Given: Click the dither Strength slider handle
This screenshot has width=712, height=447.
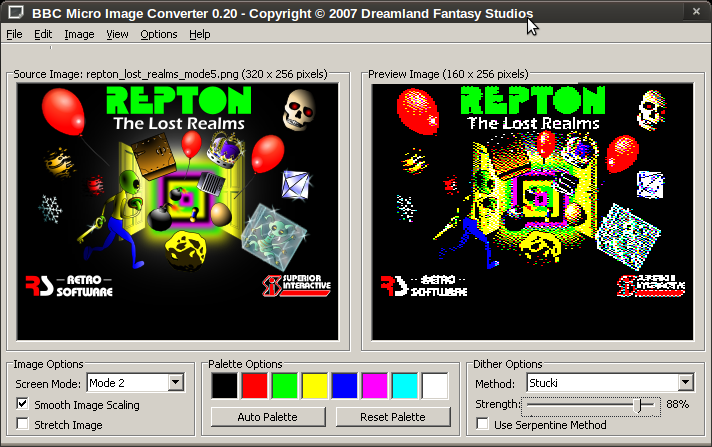Looking at the screenshot, I should coord(639,404).
